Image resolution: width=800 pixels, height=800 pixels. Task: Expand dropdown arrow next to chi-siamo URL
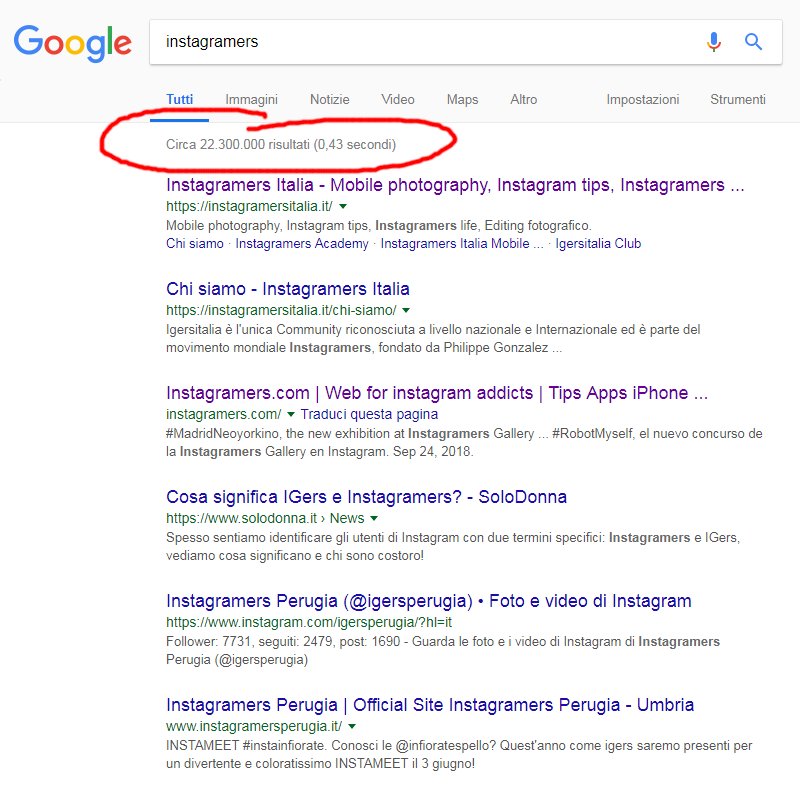pos(406,310)
